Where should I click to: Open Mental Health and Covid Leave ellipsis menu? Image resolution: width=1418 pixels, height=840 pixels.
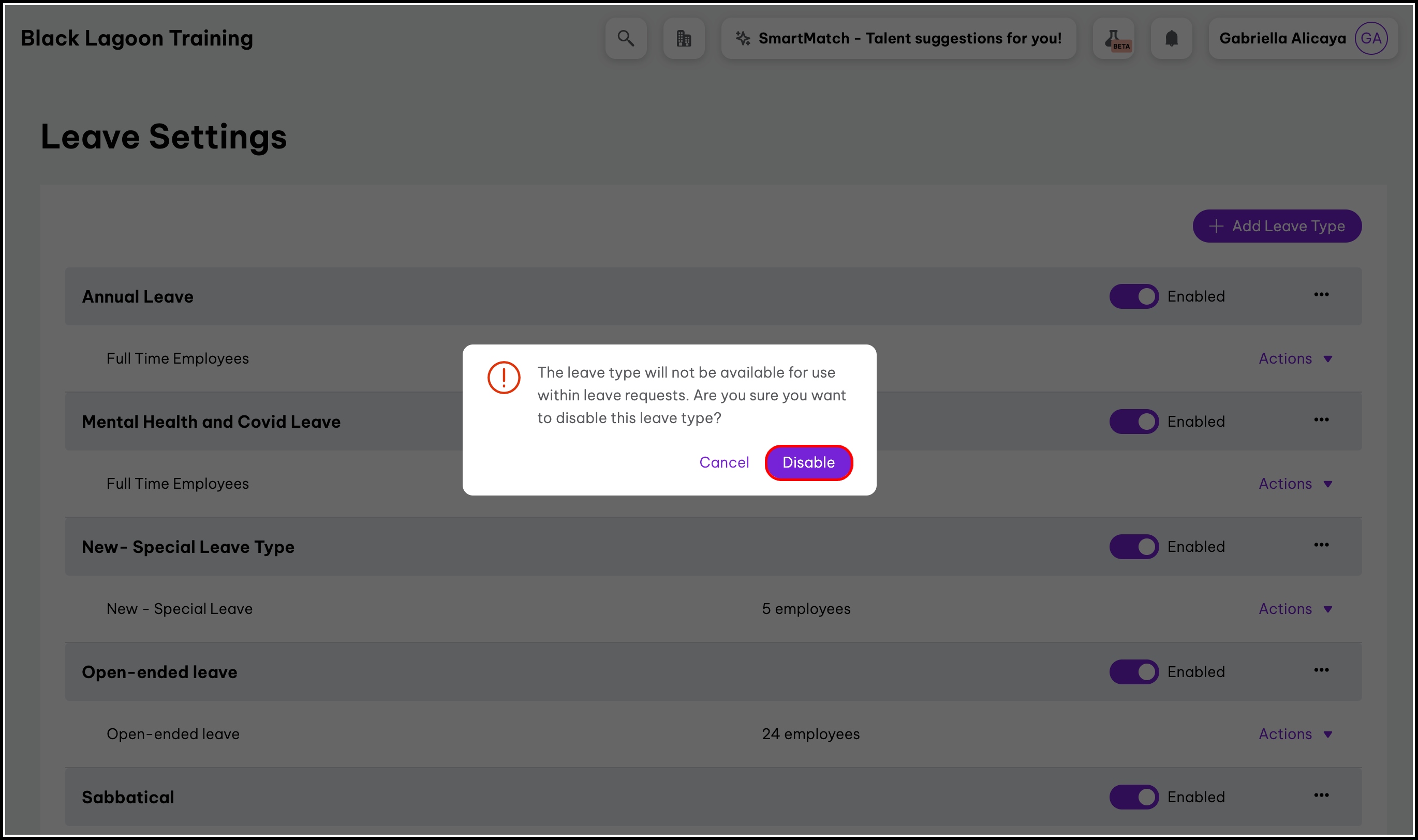tap(1321, 420)
